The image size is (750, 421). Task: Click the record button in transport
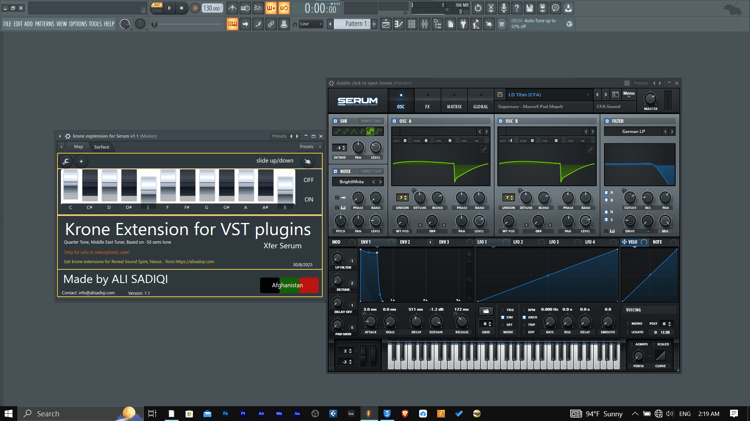pos(195,8)
